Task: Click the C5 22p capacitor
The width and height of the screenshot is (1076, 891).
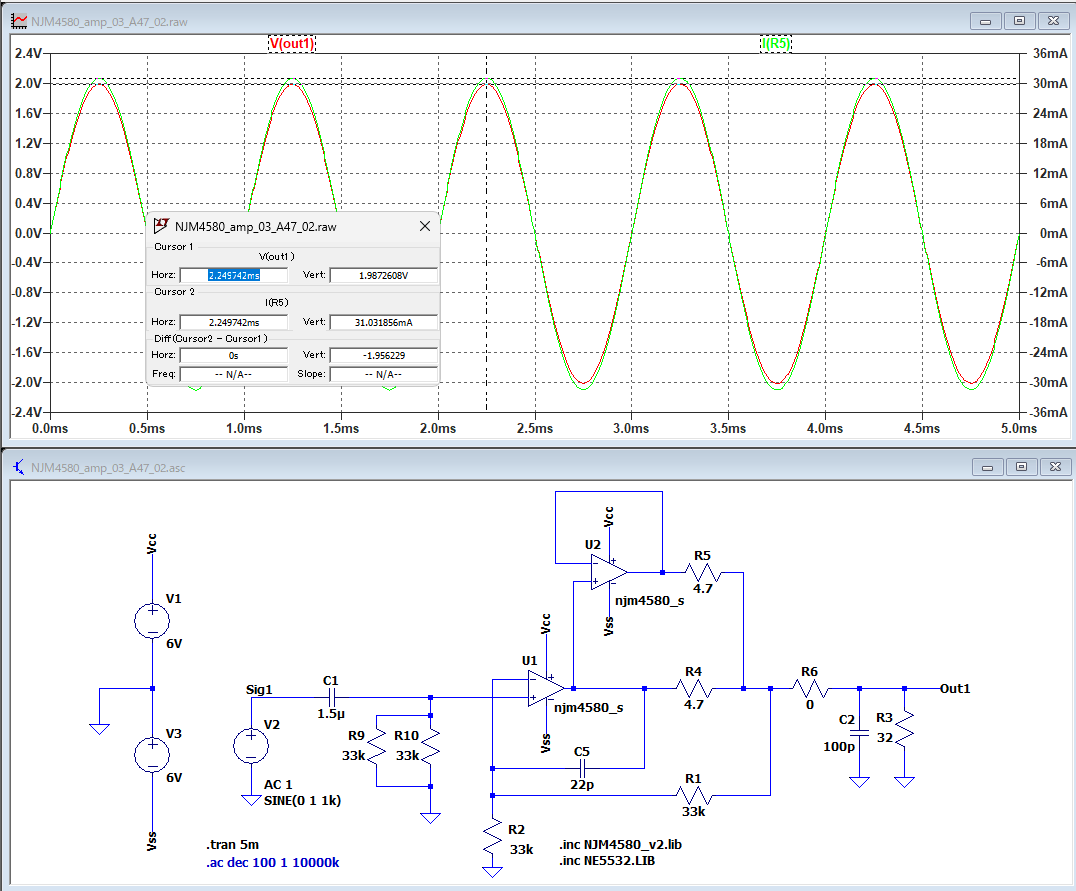Action: (583, 768)
